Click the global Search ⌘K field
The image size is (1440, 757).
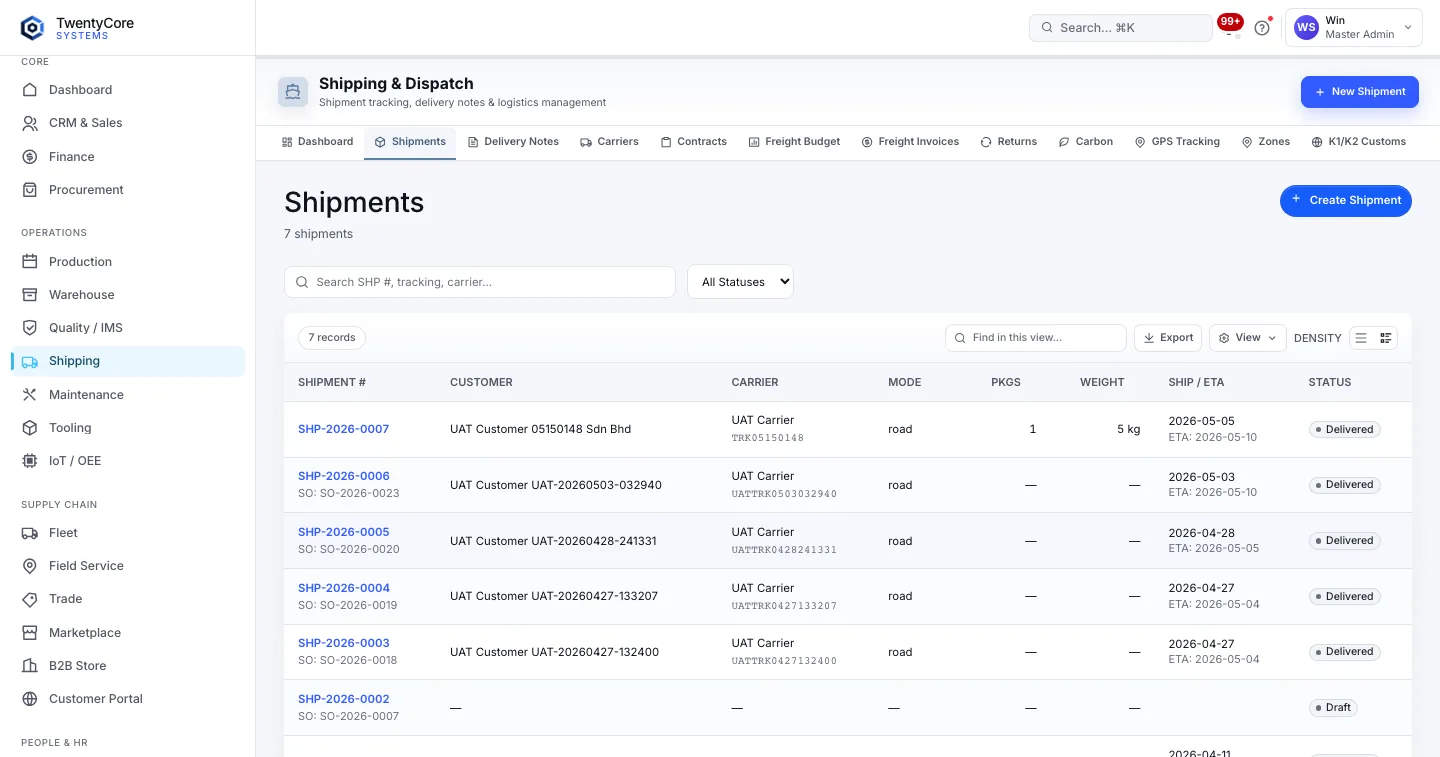point(1120,28)
